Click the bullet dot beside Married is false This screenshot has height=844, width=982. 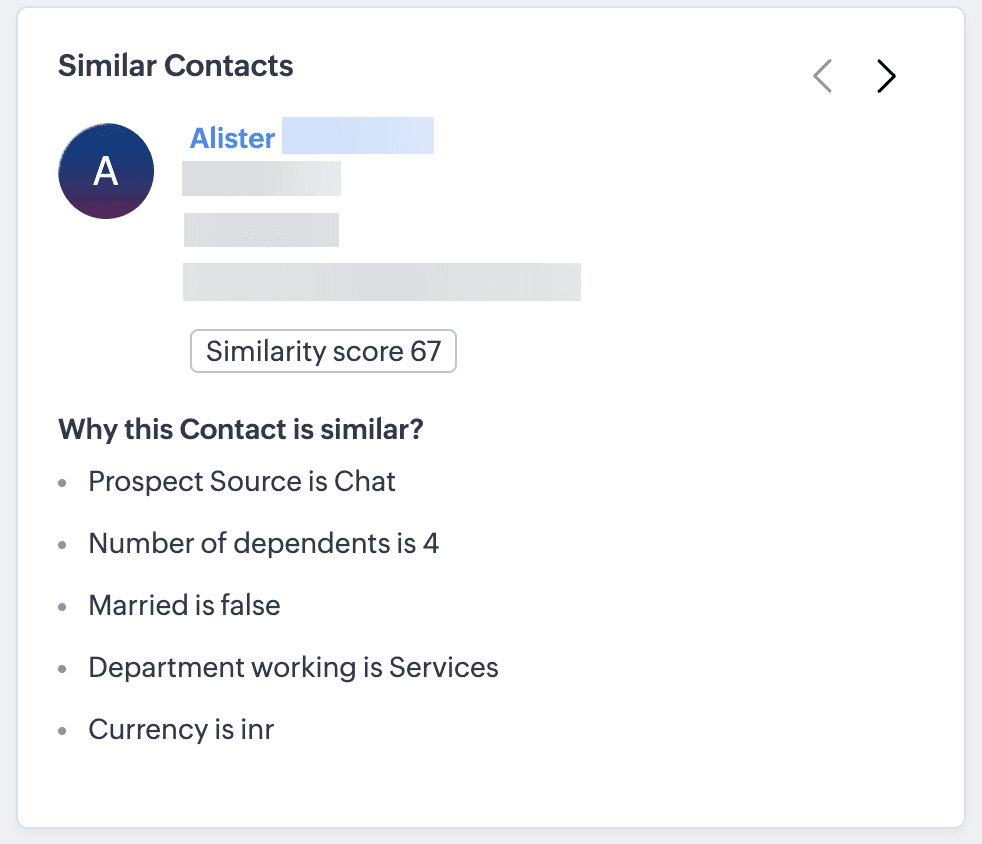tap(63, 607)
